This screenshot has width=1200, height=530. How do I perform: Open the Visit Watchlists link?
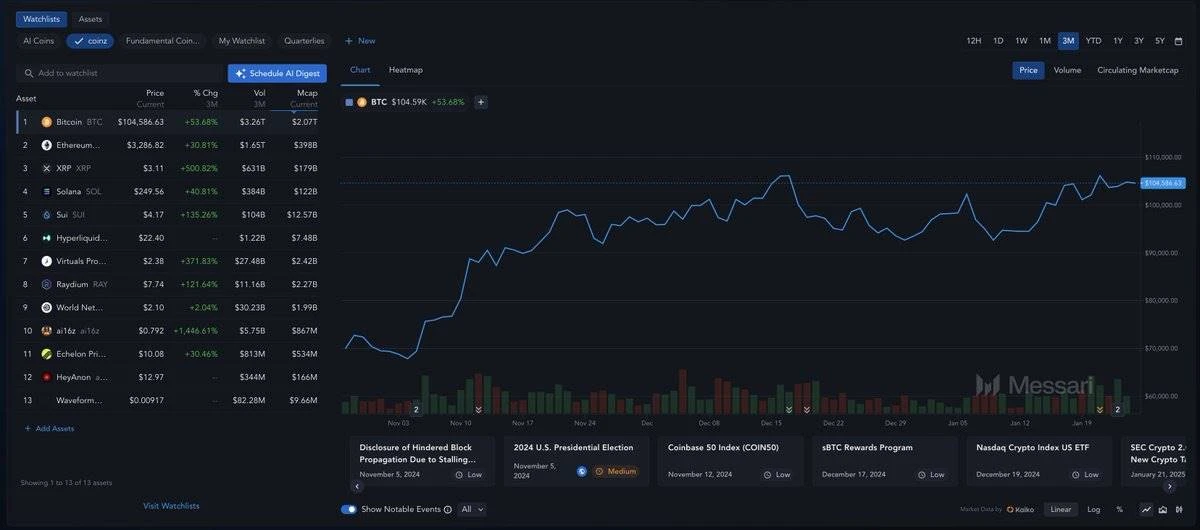pyautogui.click(x=171, y=506)
